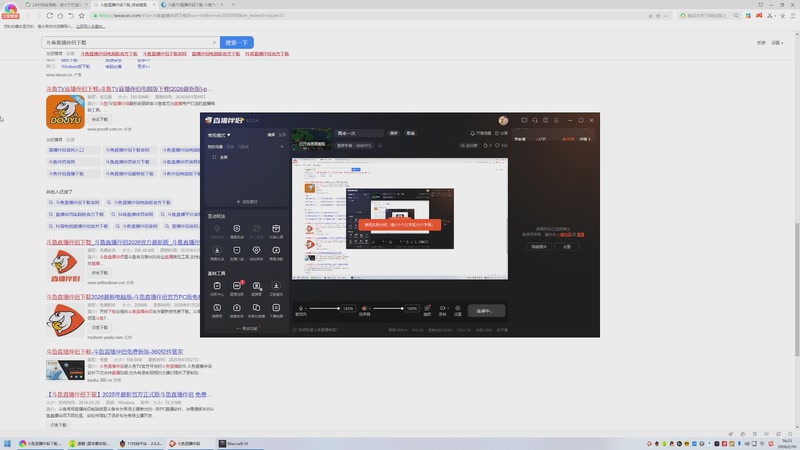Click the large start-stream button at bottom right
Viewport: 800px width, 450px height.
pos(486,311)
